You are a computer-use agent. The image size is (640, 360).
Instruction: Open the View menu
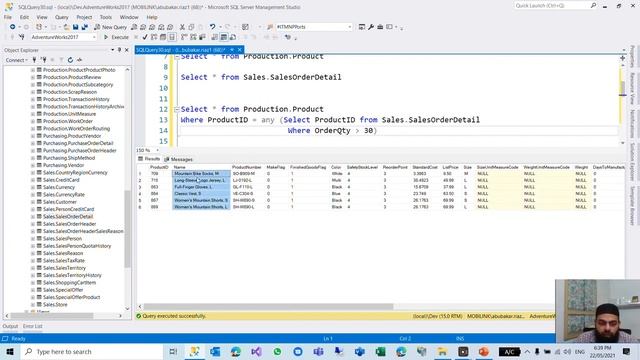point(42,17)
